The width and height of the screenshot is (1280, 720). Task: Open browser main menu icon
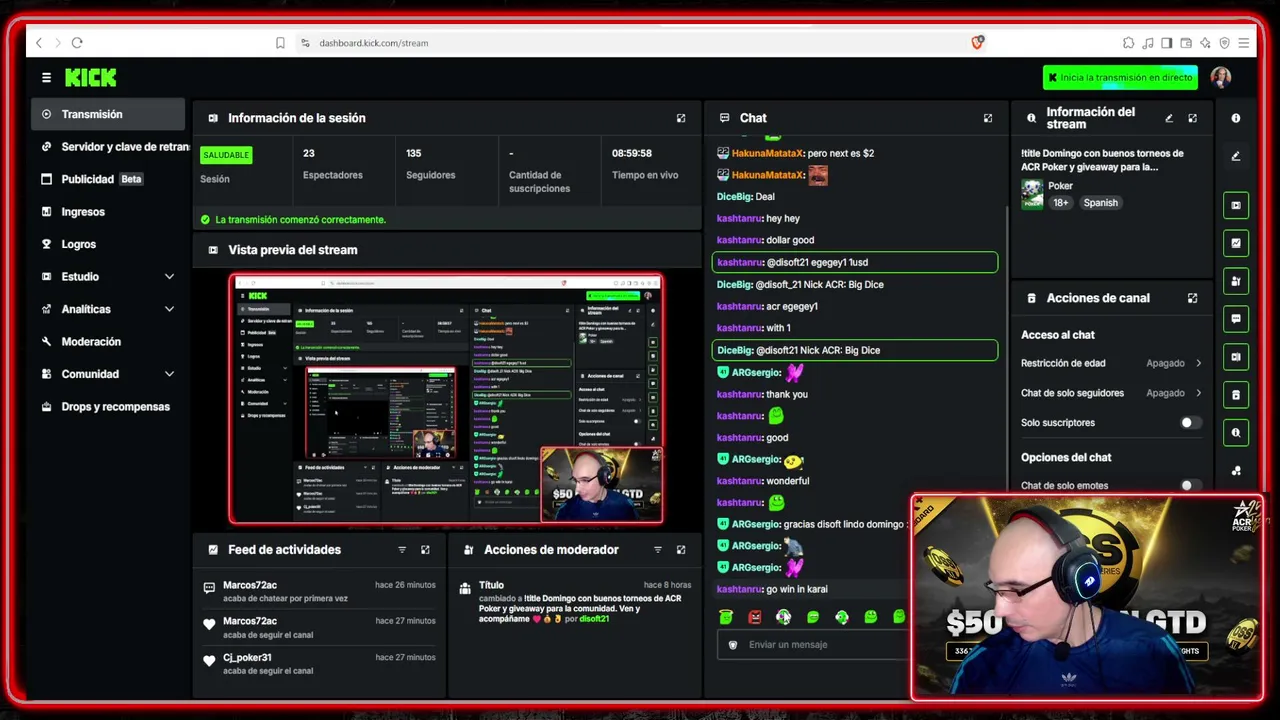click(1243, 43)
